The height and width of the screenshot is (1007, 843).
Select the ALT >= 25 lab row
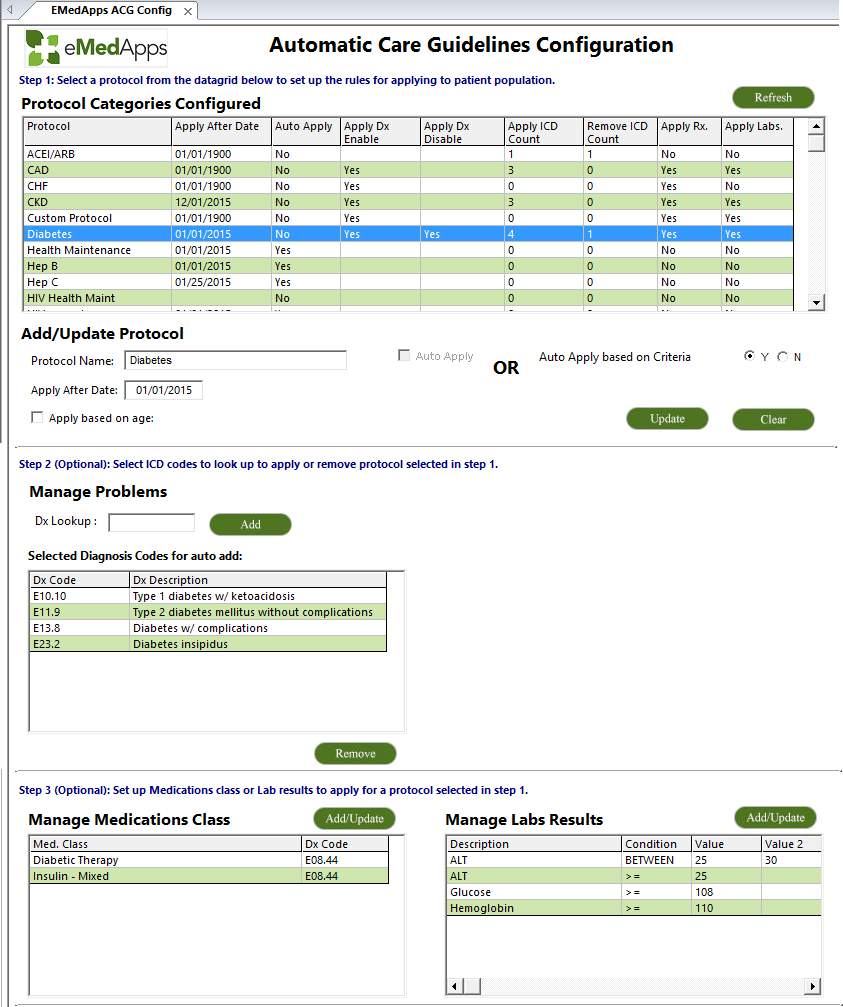point(634,876)
